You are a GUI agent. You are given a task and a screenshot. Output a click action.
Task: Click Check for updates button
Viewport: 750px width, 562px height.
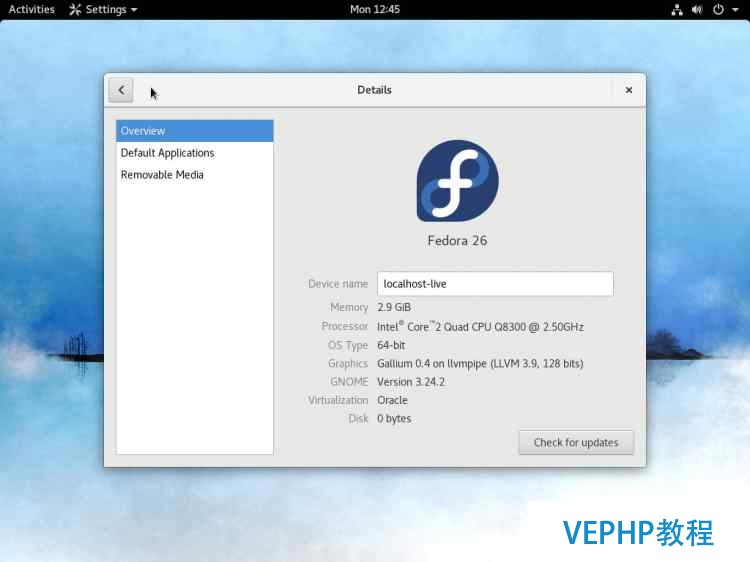[576, 442]
